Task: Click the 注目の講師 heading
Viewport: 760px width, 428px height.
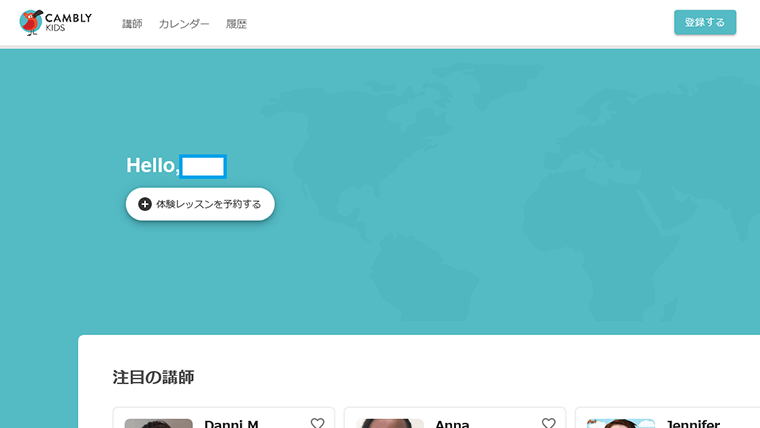Action: click(153, 377)
